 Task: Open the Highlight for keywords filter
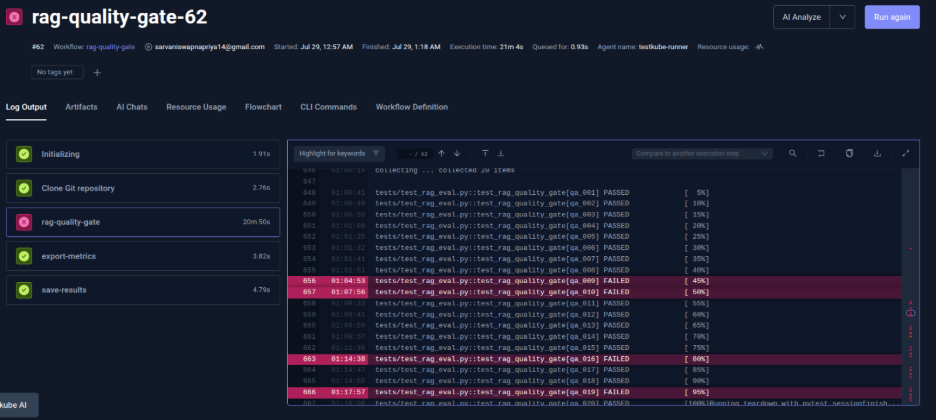[x=339, y=153]
